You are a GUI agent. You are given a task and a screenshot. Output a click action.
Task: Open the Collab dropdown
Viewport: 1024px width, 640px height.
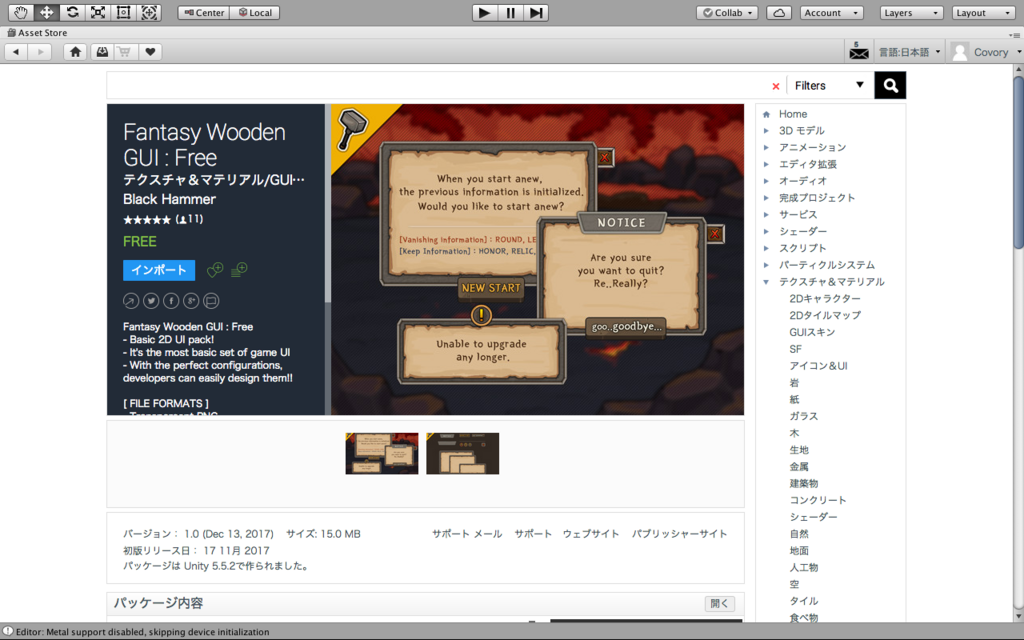pos(727,12)
